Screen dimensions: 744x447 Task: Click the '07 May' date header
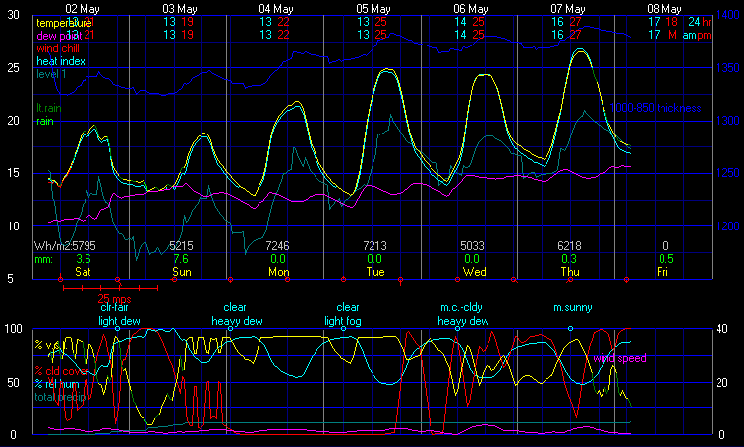568,9
